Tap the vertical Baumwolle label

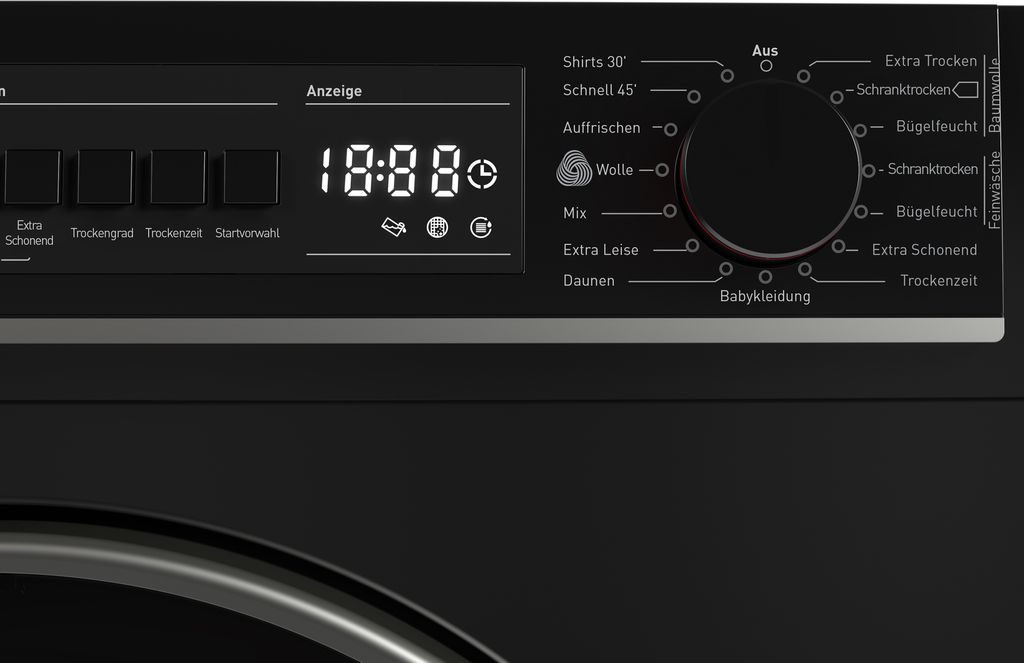click(994, 95)
